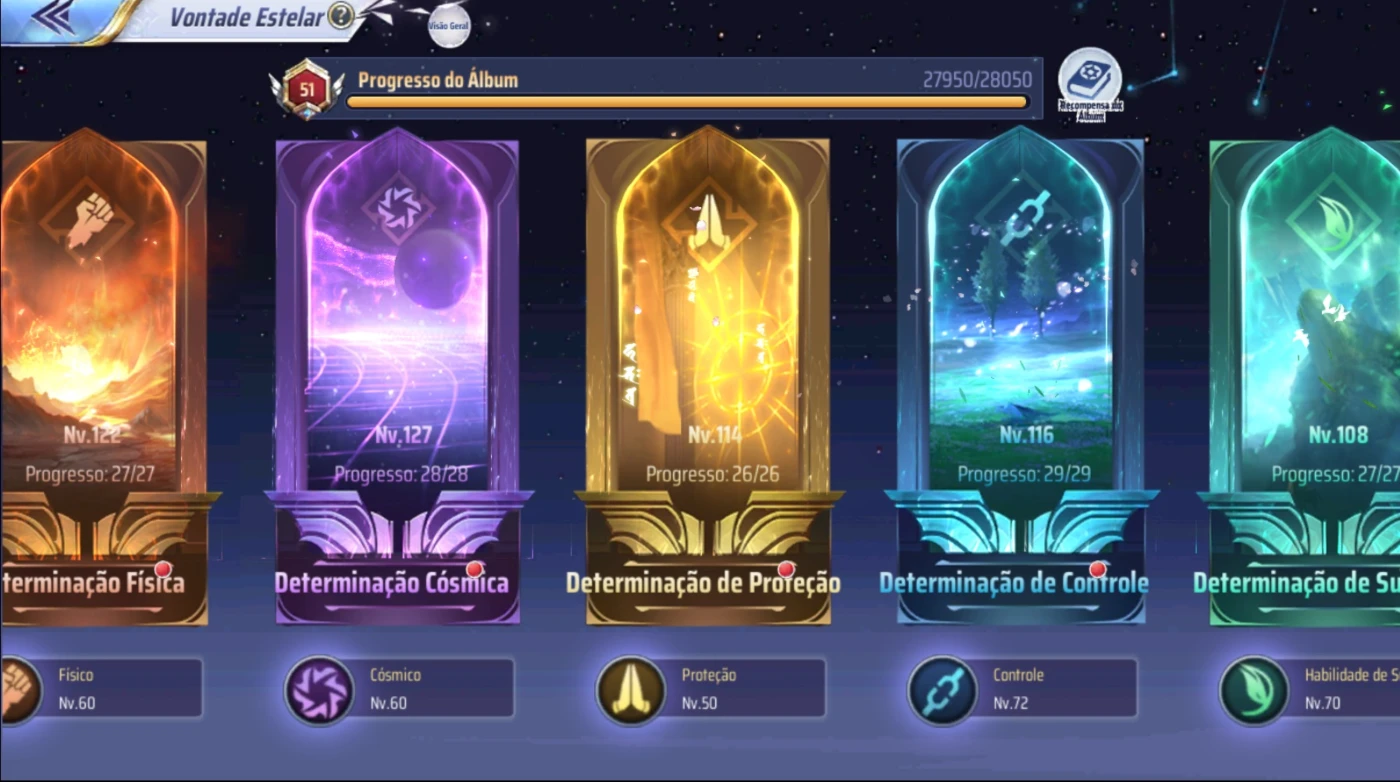Select the green leaf support skill icon

pyautogui.click(x=1254, y=690)
